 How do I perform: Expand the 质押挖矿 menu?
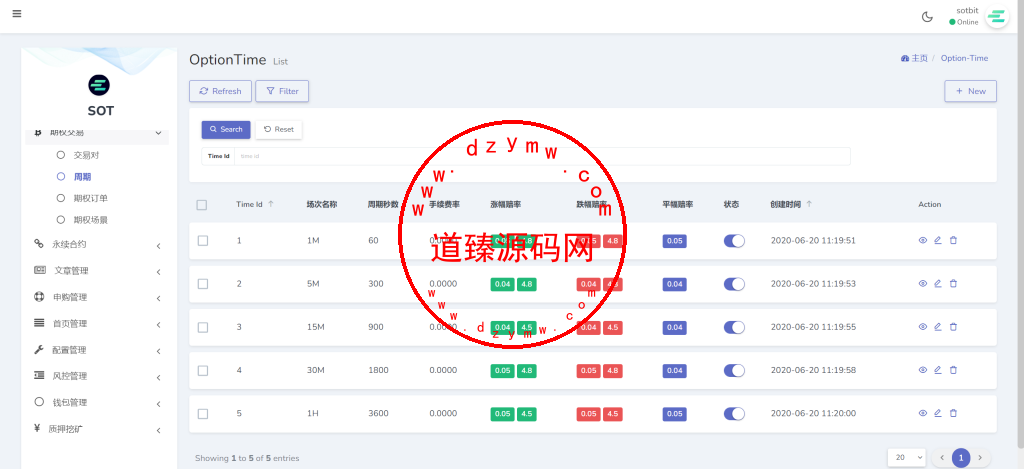coord(97,429)
